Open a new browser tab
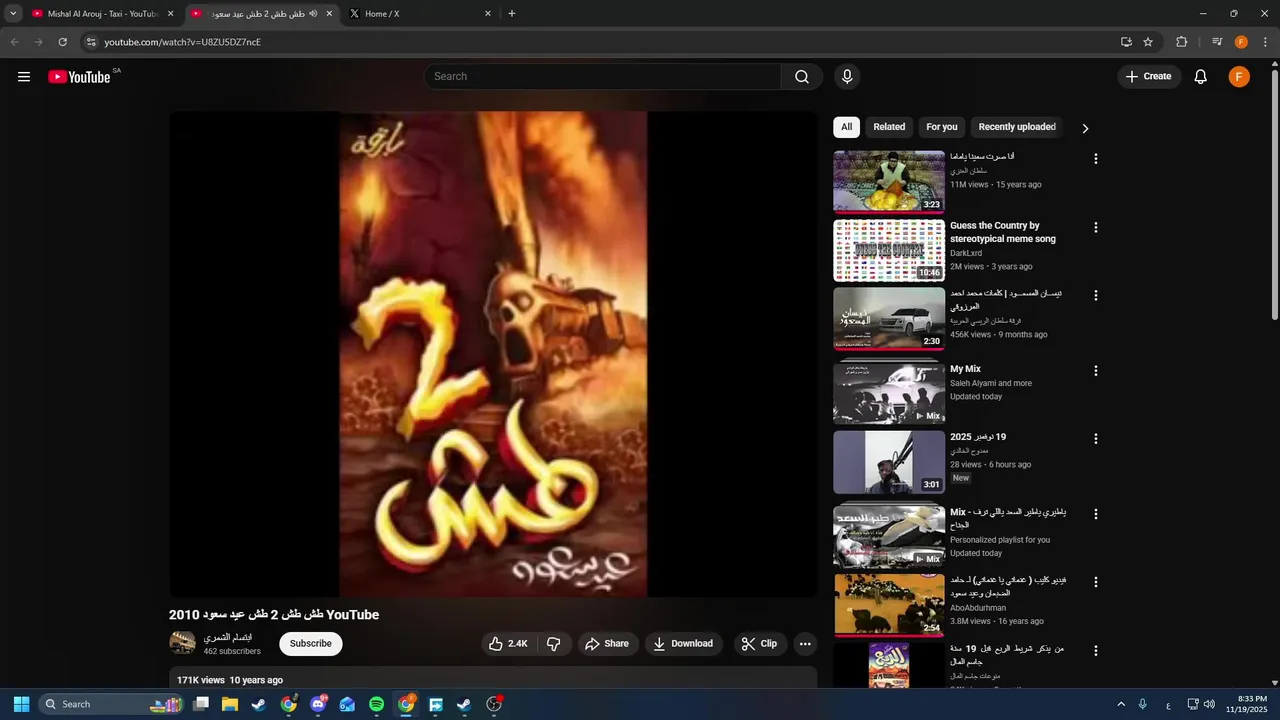Image resolution: width=1280 pixels, height=720 pixels. tap(512, 14)
